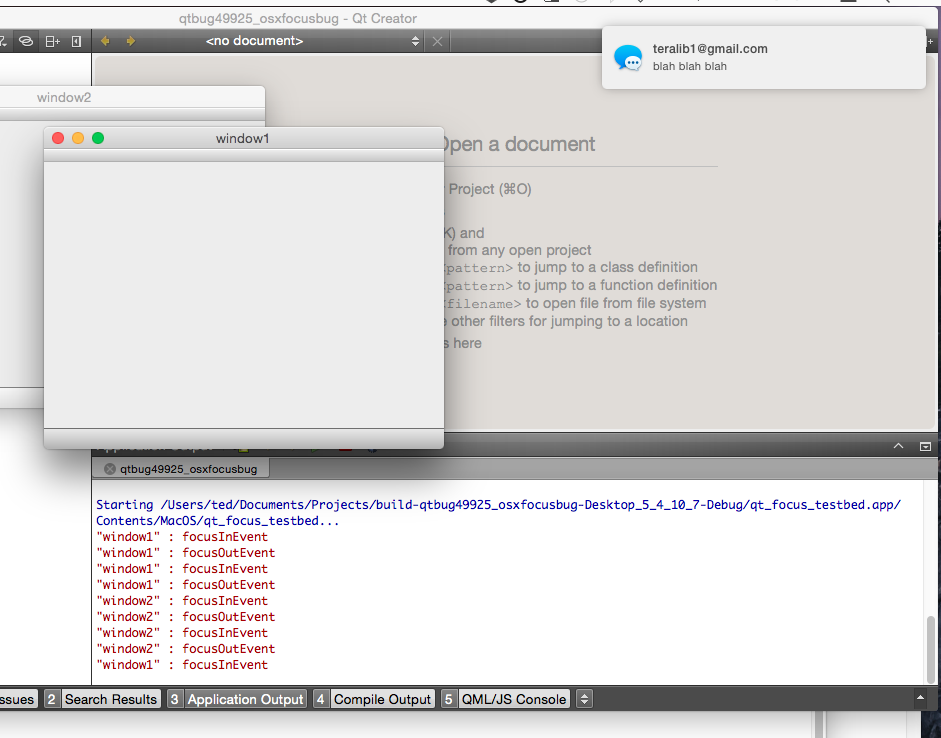The height and width of the screenshot is (738, 941).
Task: Click the split sidebar icon
Action: click(53, 41)
